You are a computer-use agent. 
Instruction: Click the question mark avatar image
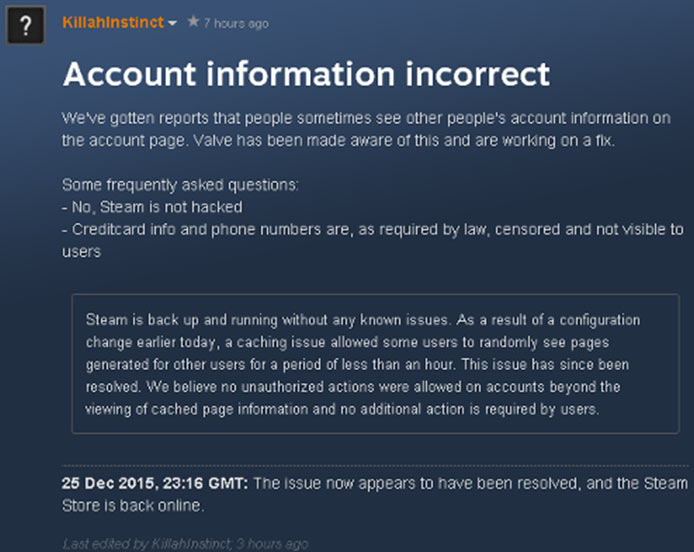[25, 25]
